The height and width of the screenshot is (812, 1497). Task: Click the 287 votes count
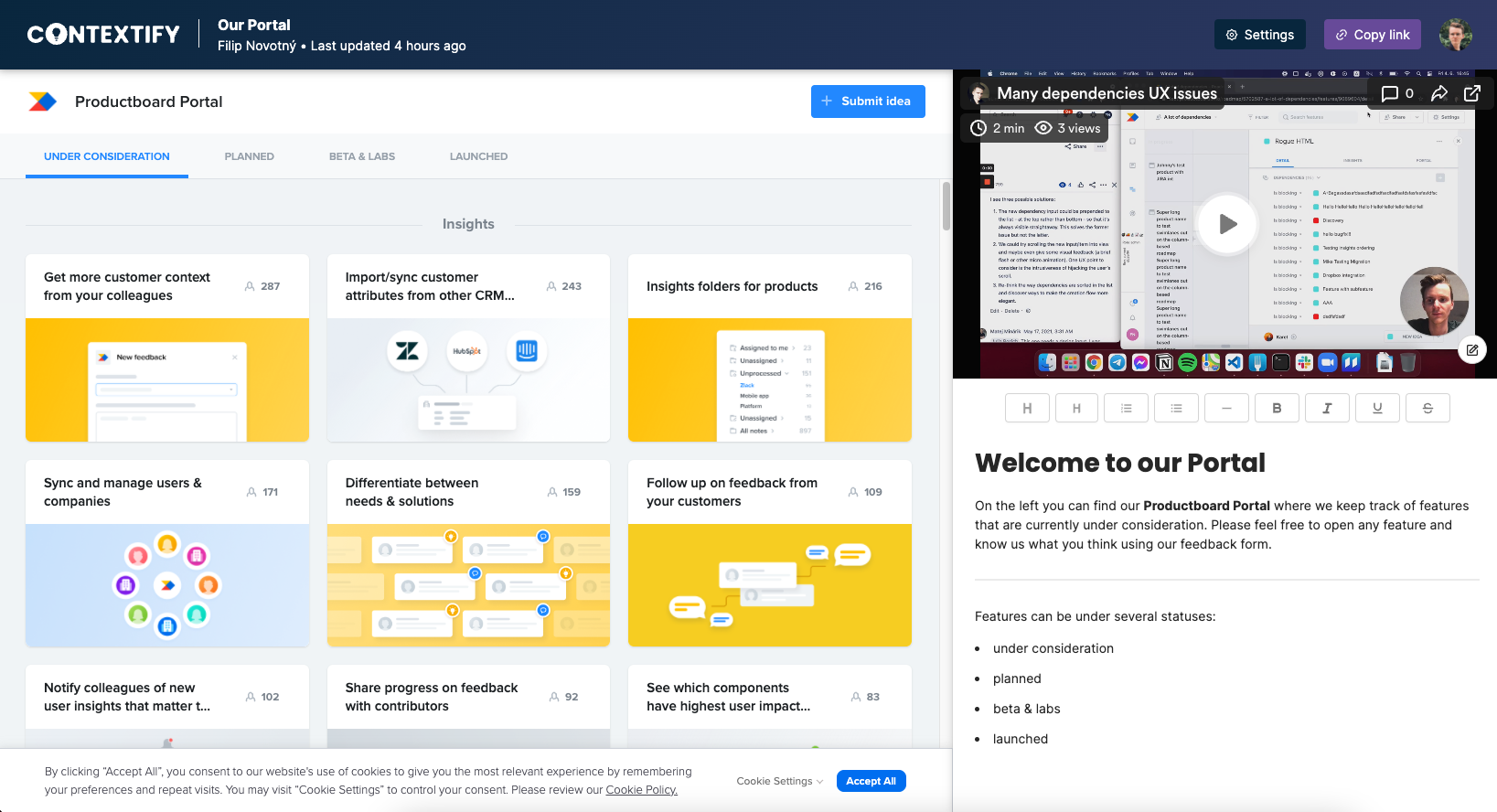pos(262,286)
